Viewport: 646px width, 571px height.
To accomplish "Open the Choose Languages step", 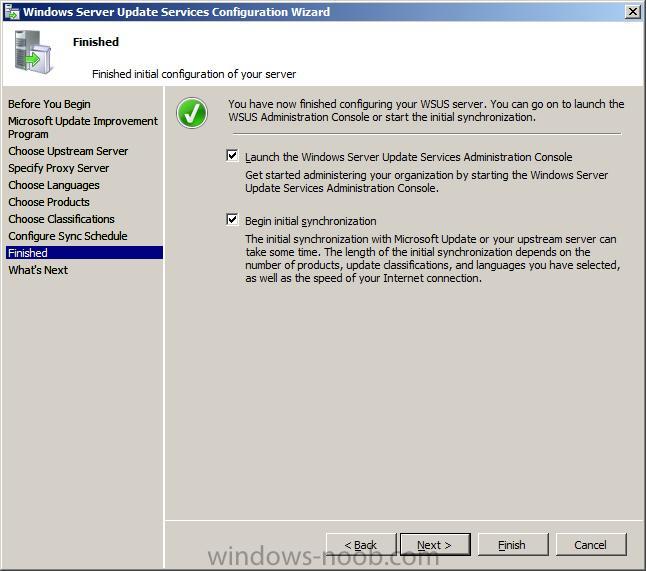I will pyautogui.click(x=54, y=185).
